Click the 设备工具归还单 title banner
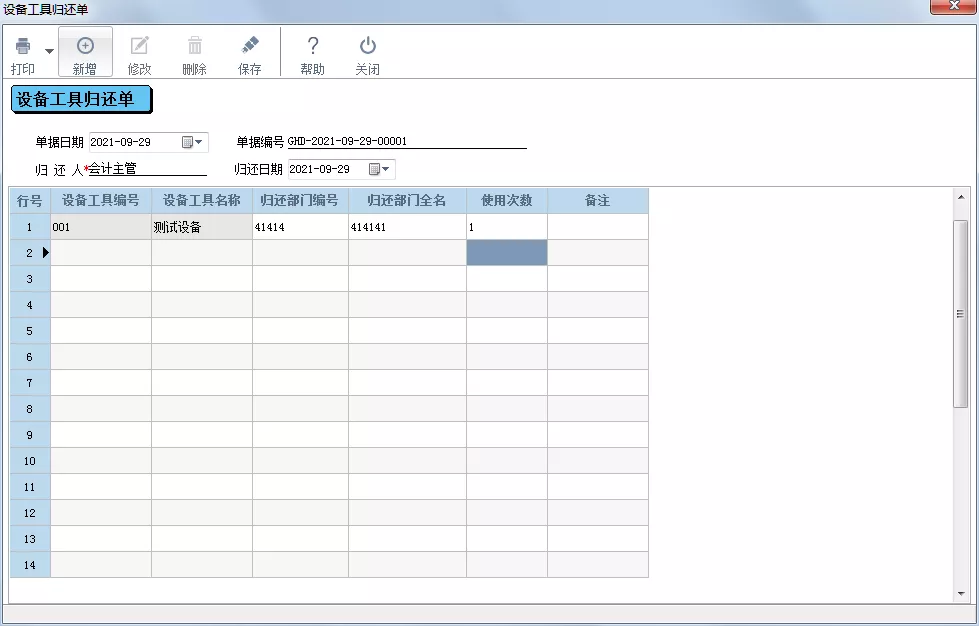The height and width of the screenshot is (626, 979). (x=81, y=100)
